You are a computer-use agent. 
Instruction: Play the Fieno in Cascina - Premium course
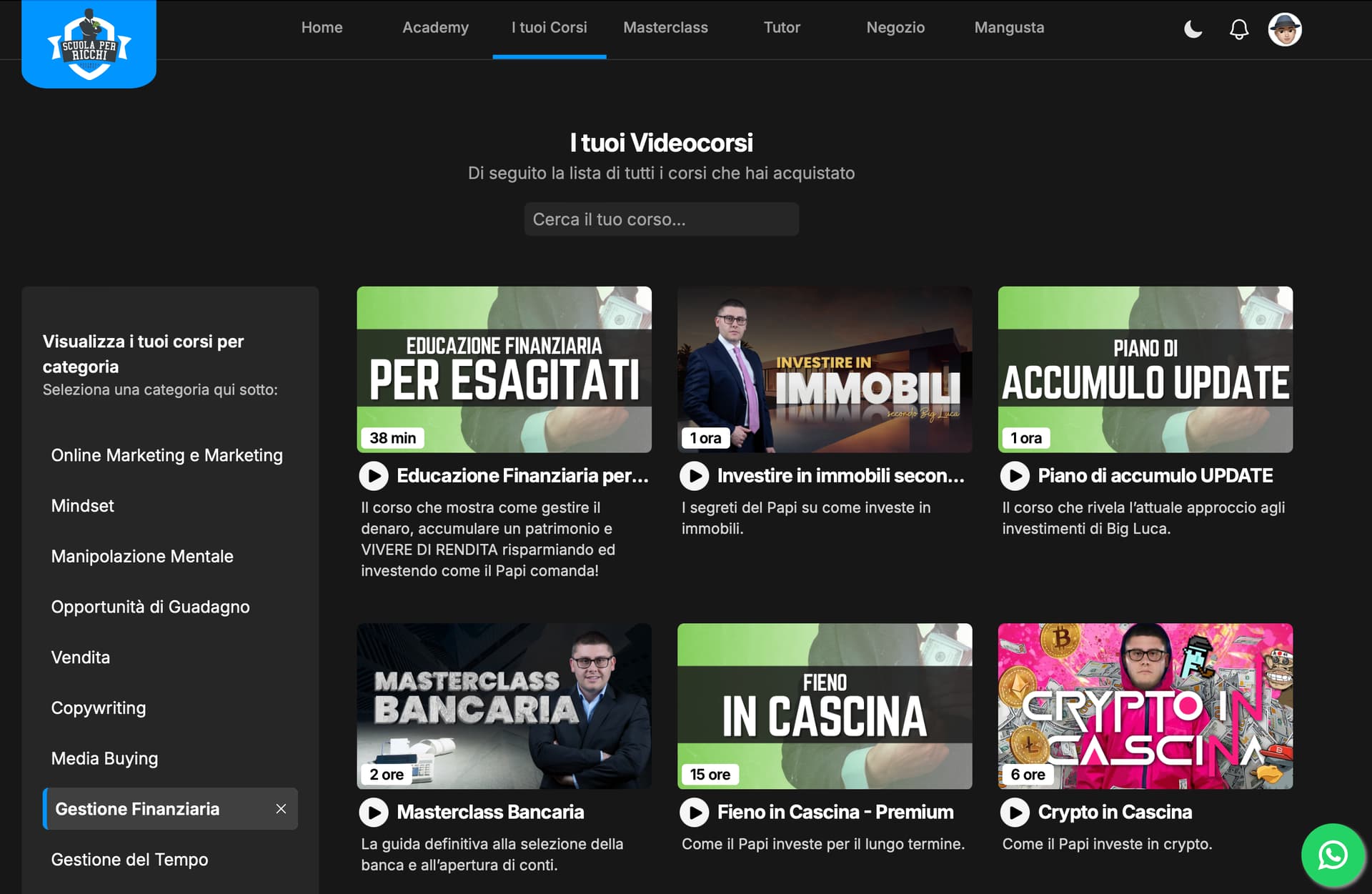coord(694,813)
